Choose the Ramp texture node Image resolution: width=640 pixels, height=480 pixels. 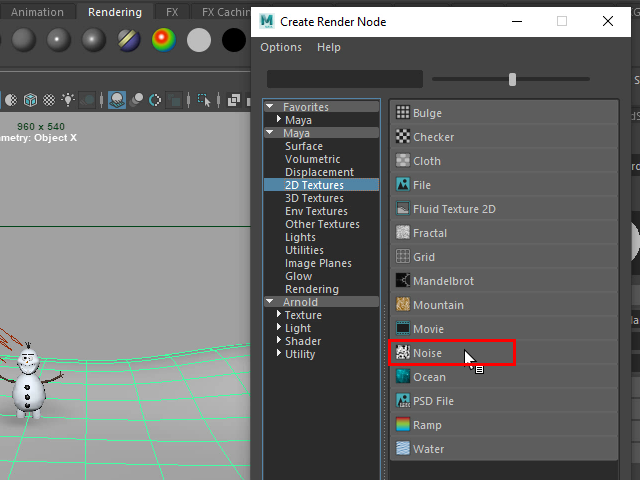coord(427,425)
